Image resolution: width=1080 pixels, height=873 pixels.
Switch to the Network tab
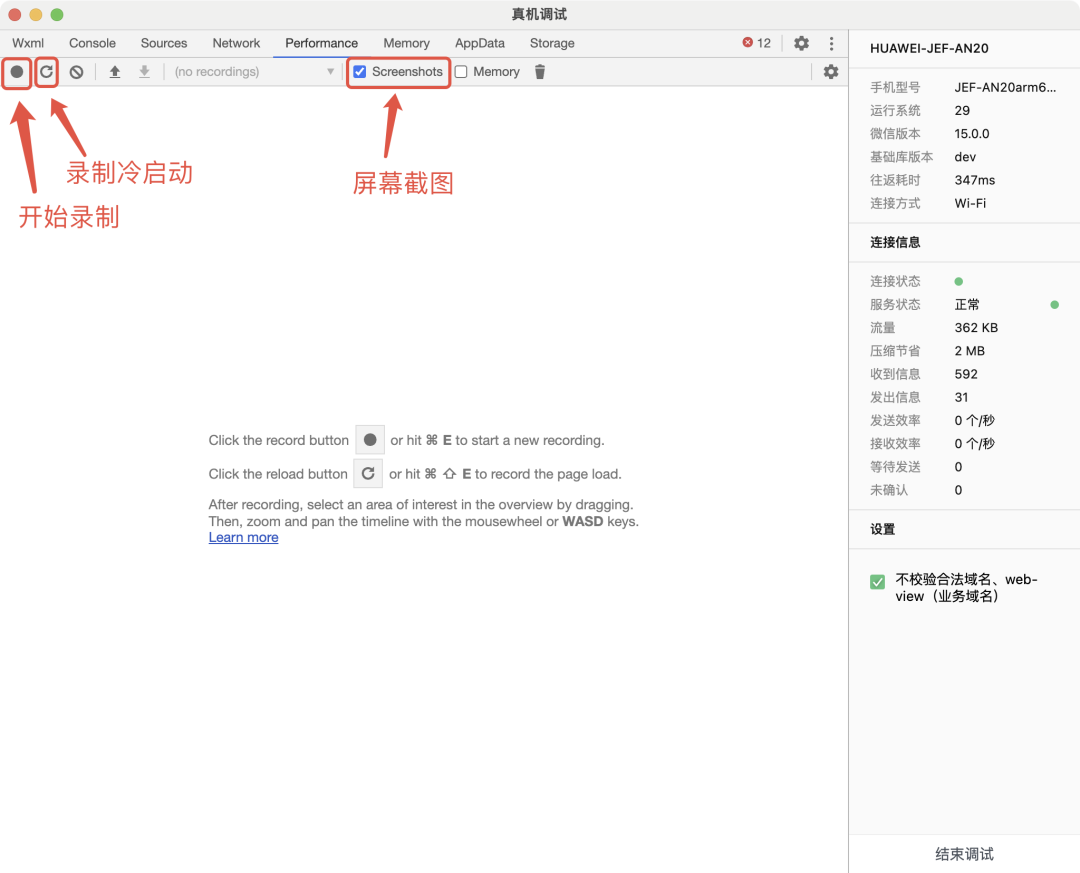236,43
